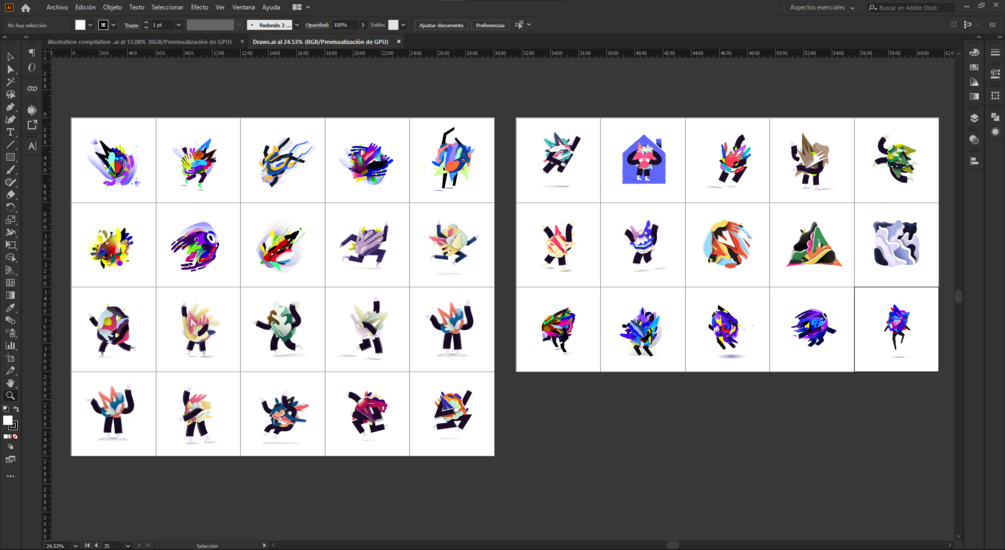Screen dimensions: 1005x550
Task: Increase stroke weight with stepper
Action: pyautogui.click(x=146, y=22)
